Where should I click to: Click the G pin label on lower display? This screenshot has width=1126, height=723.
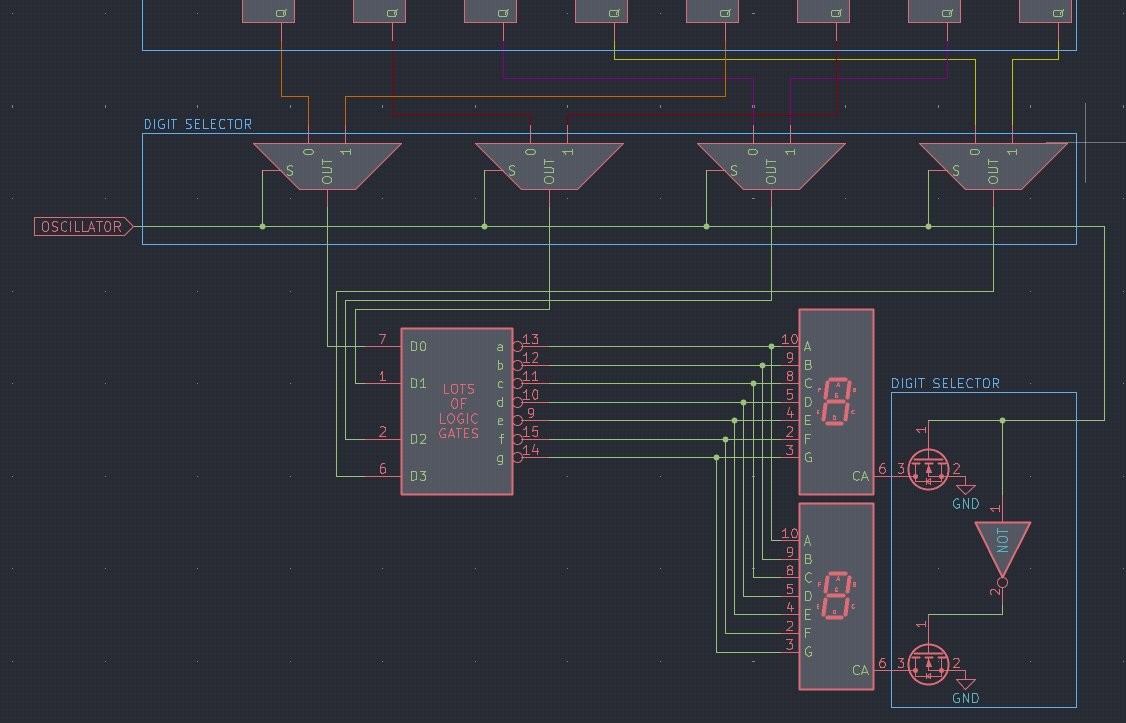(x=808, y=652)
